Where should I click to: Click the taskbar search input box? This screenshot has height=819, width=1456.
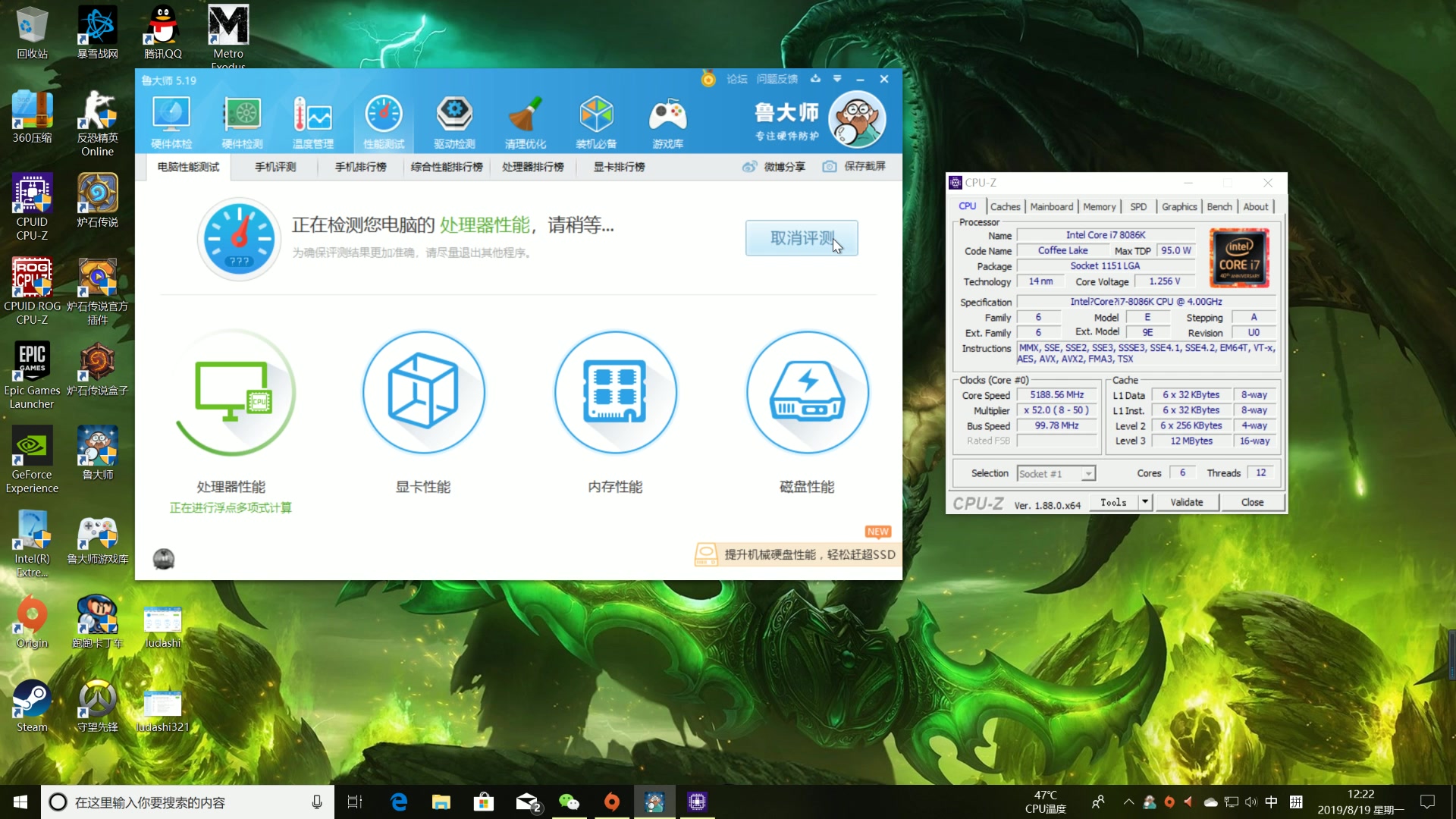click(182, 802)
